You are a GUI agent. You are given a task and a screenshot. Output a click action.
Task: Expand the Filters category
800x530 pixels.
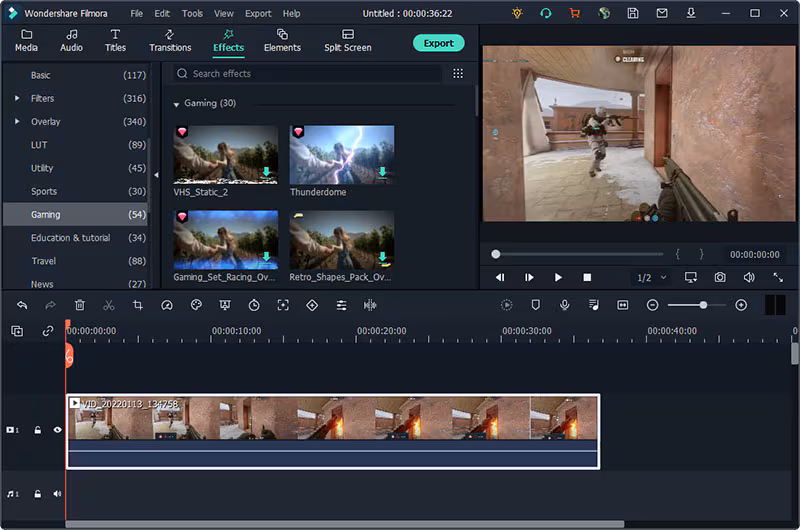(17, 98)
